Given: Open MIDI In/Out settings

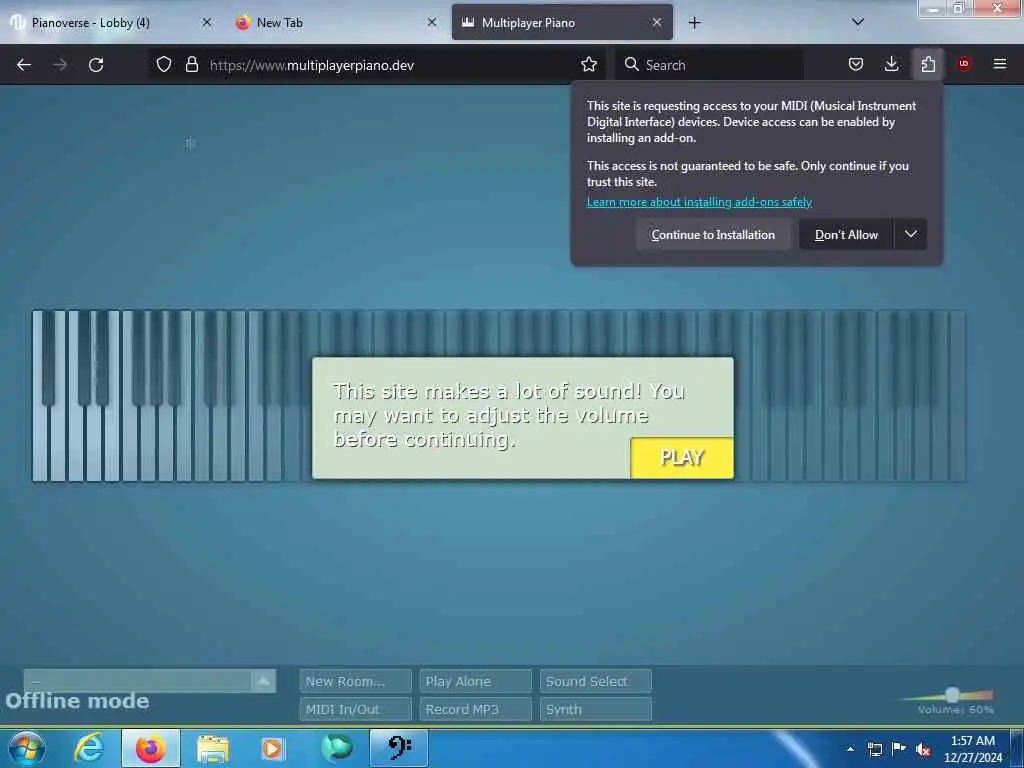Looking at the screenshot, I should click(355, 709).
